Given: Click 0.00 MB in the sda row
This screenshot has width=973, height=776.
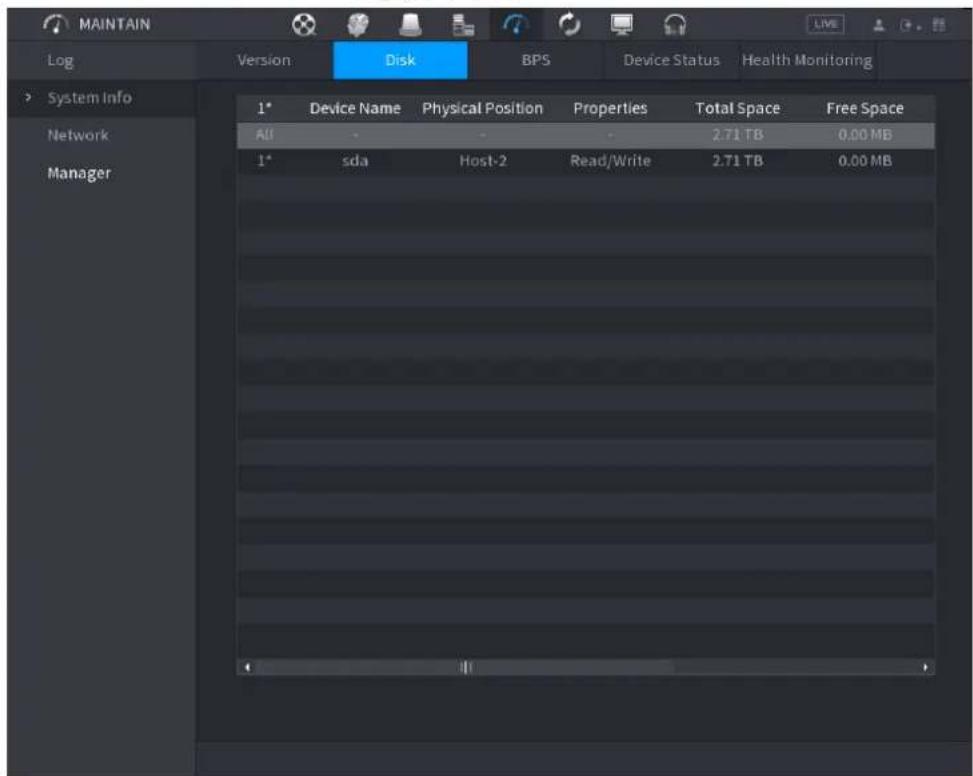Looking at the screenshot, I should tap(864, 161).
